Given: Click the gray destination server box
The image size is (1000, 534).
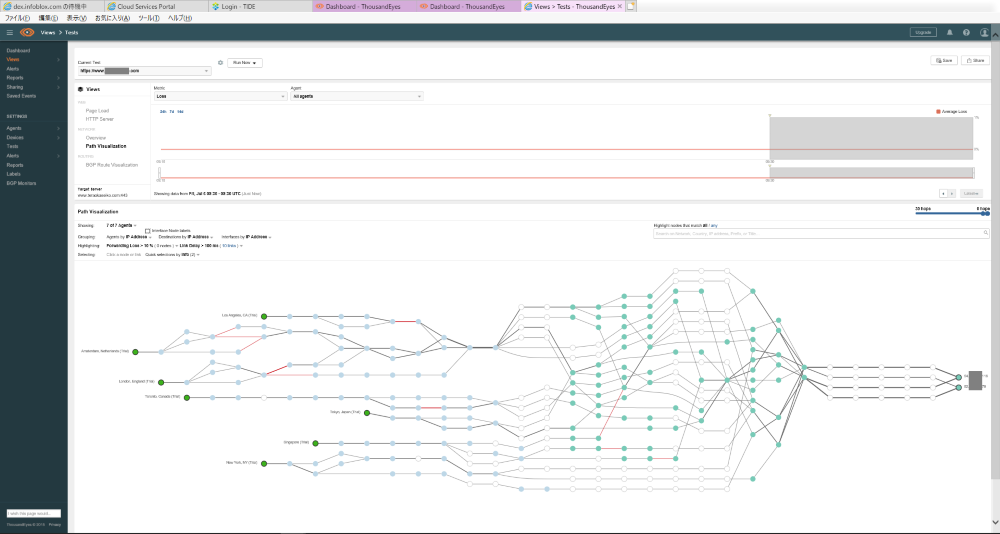Looking at the screenshot, I should (975, 381).
